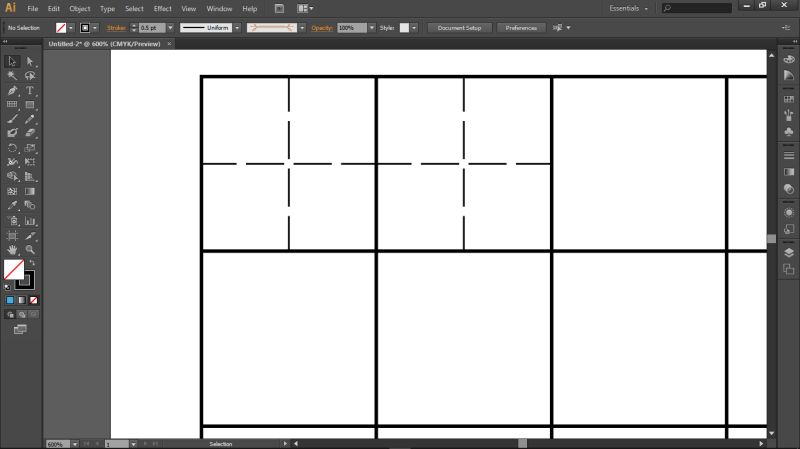Select the Mesh tool
The width and height of the screenshot is (800, 449).
tap(12, 191)
